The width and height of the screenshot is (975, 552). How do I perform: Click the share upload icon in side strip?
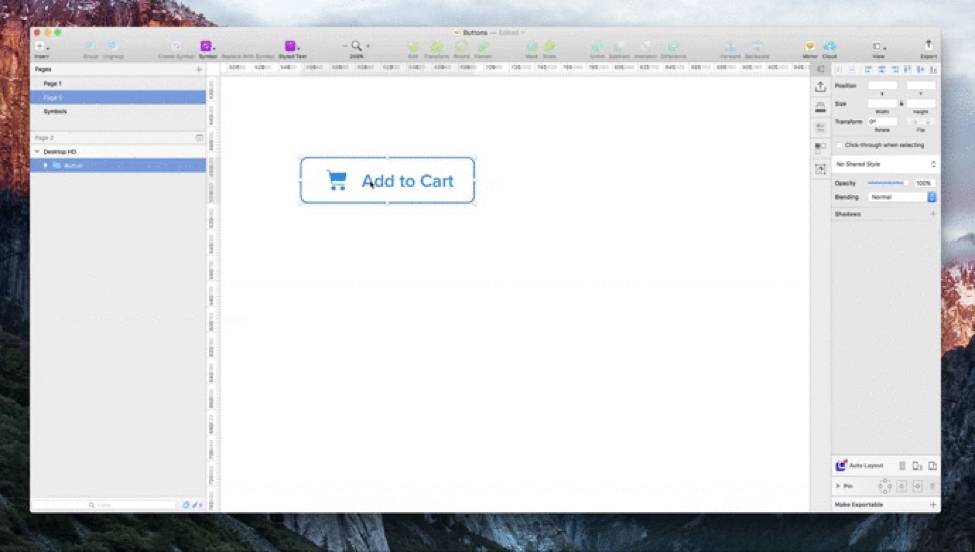click(x=820, y=87)
